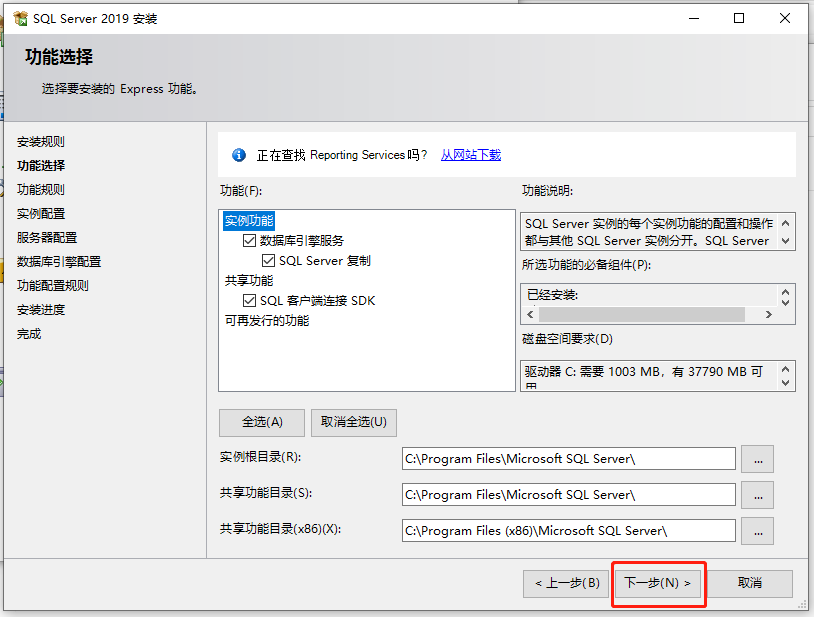Screen dimensions: 814x617
Task: Close the SQL Server 2019 安装 window
Action: click(x=785, y=18)
